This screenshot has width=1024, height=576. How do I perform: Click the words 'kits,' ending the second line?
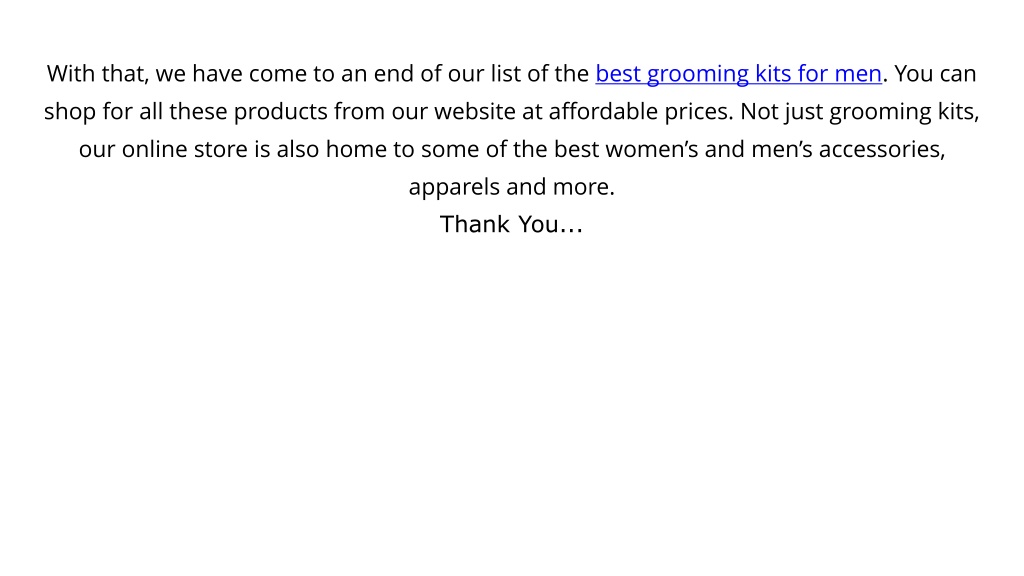(959, 112)
